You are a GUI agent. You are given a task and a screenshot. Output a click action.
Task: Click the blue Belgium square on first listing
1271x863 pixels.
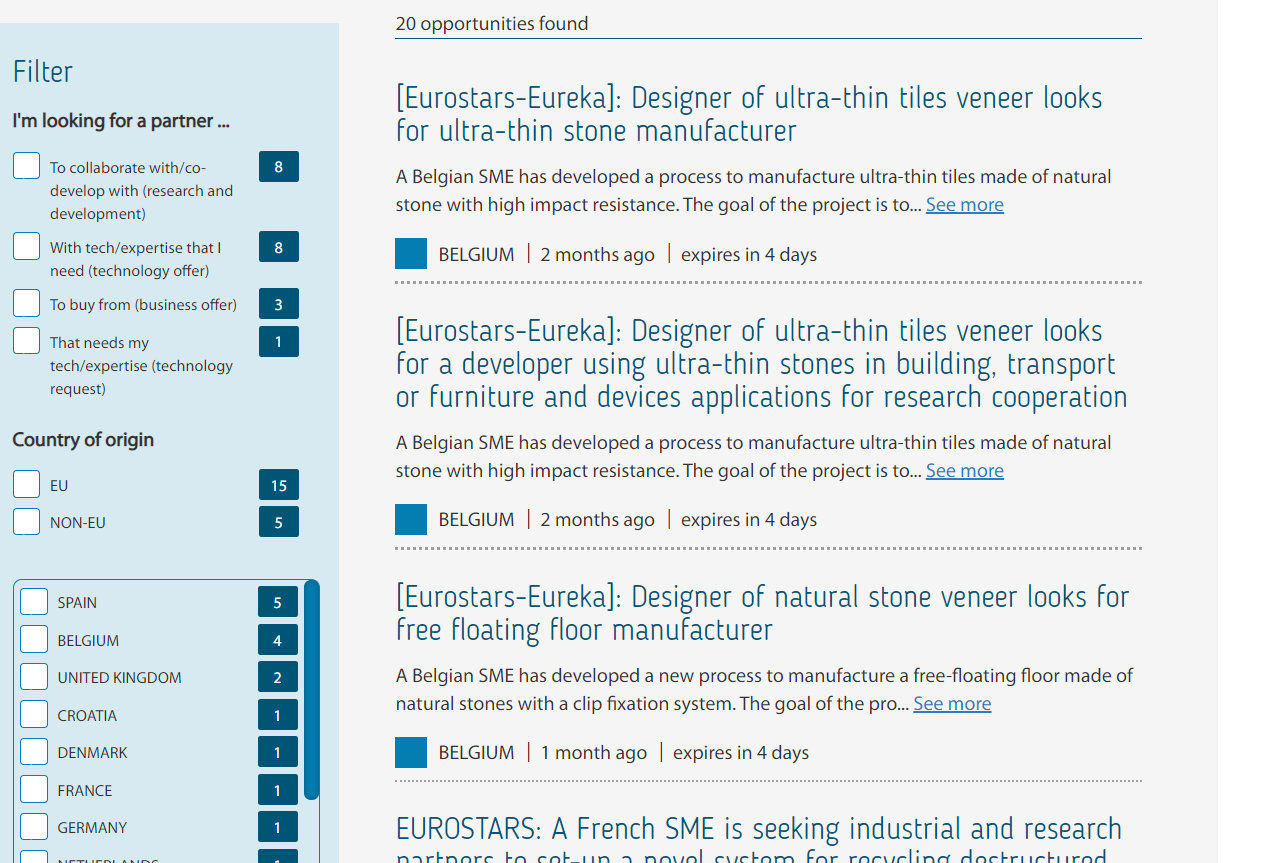pyautogui.click(x=411, y=254)
